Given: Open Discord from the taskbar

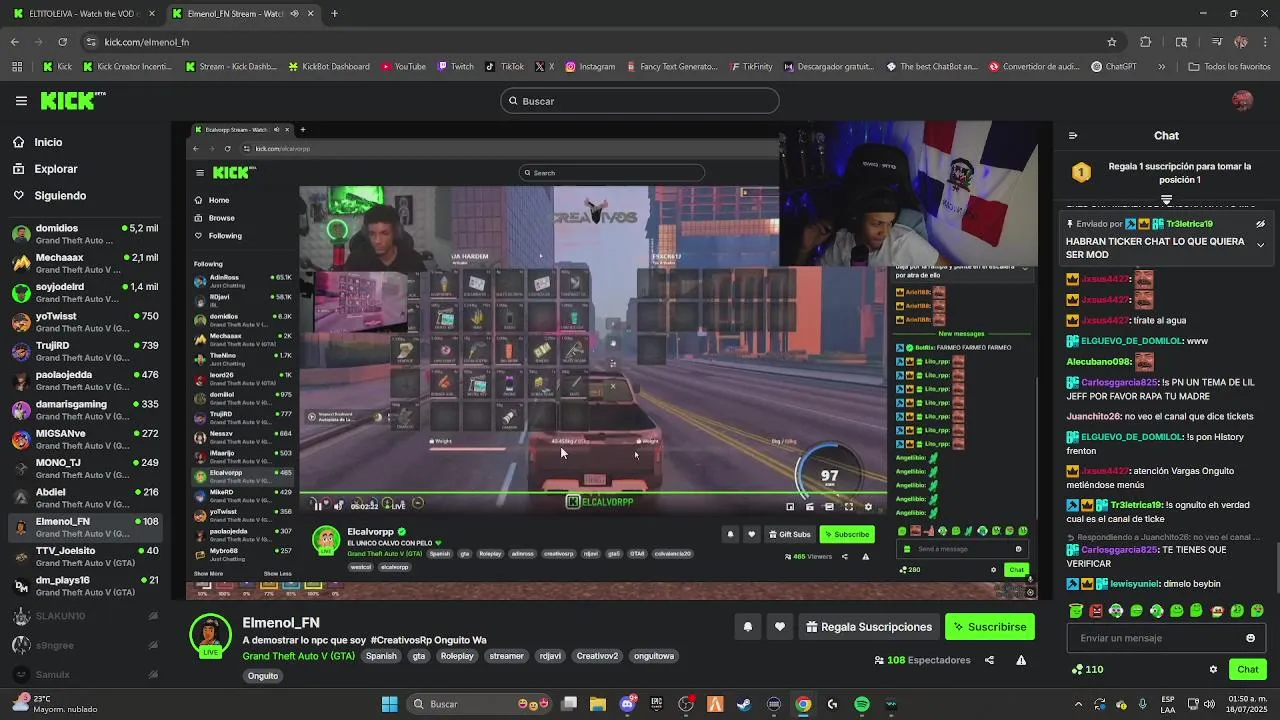Looking at the screenshot, I should pos(627,704).
